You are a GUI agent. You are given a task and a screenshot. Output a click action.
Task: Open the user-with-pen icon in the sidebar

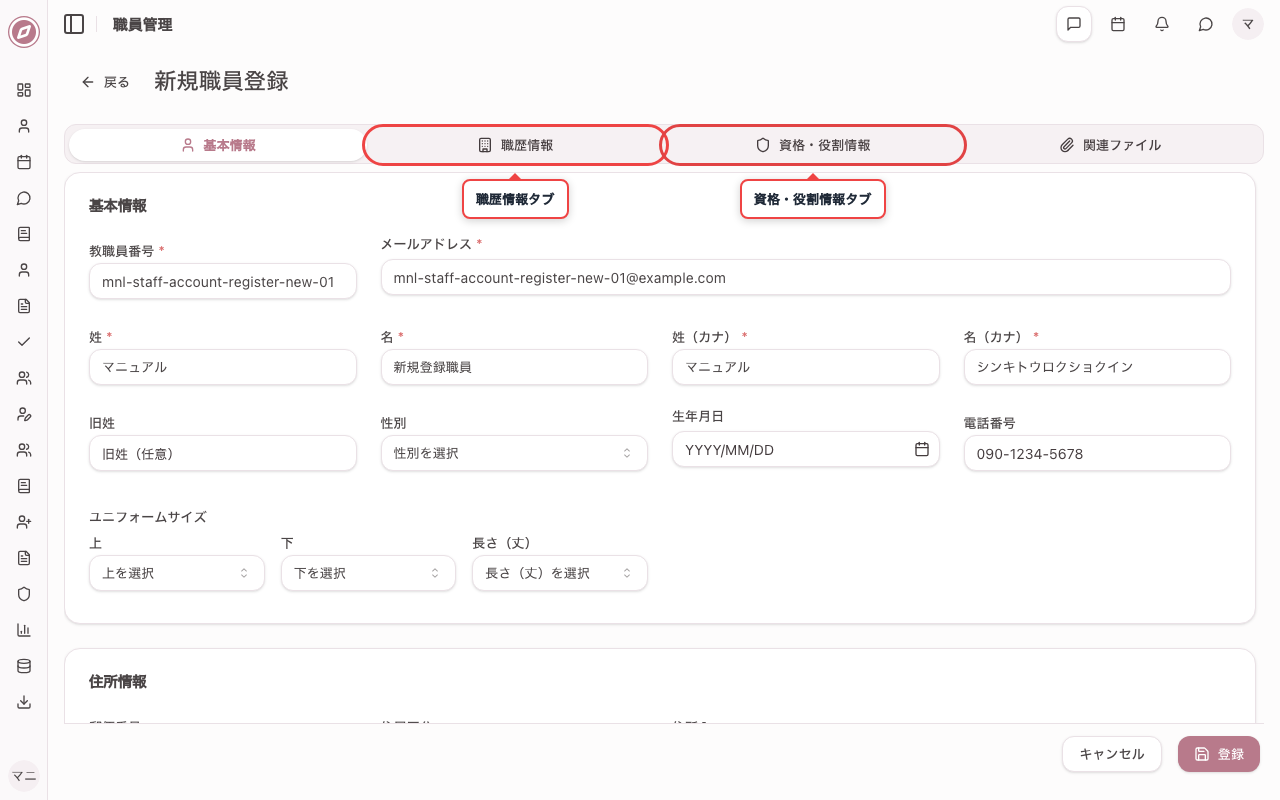[24, 414]
